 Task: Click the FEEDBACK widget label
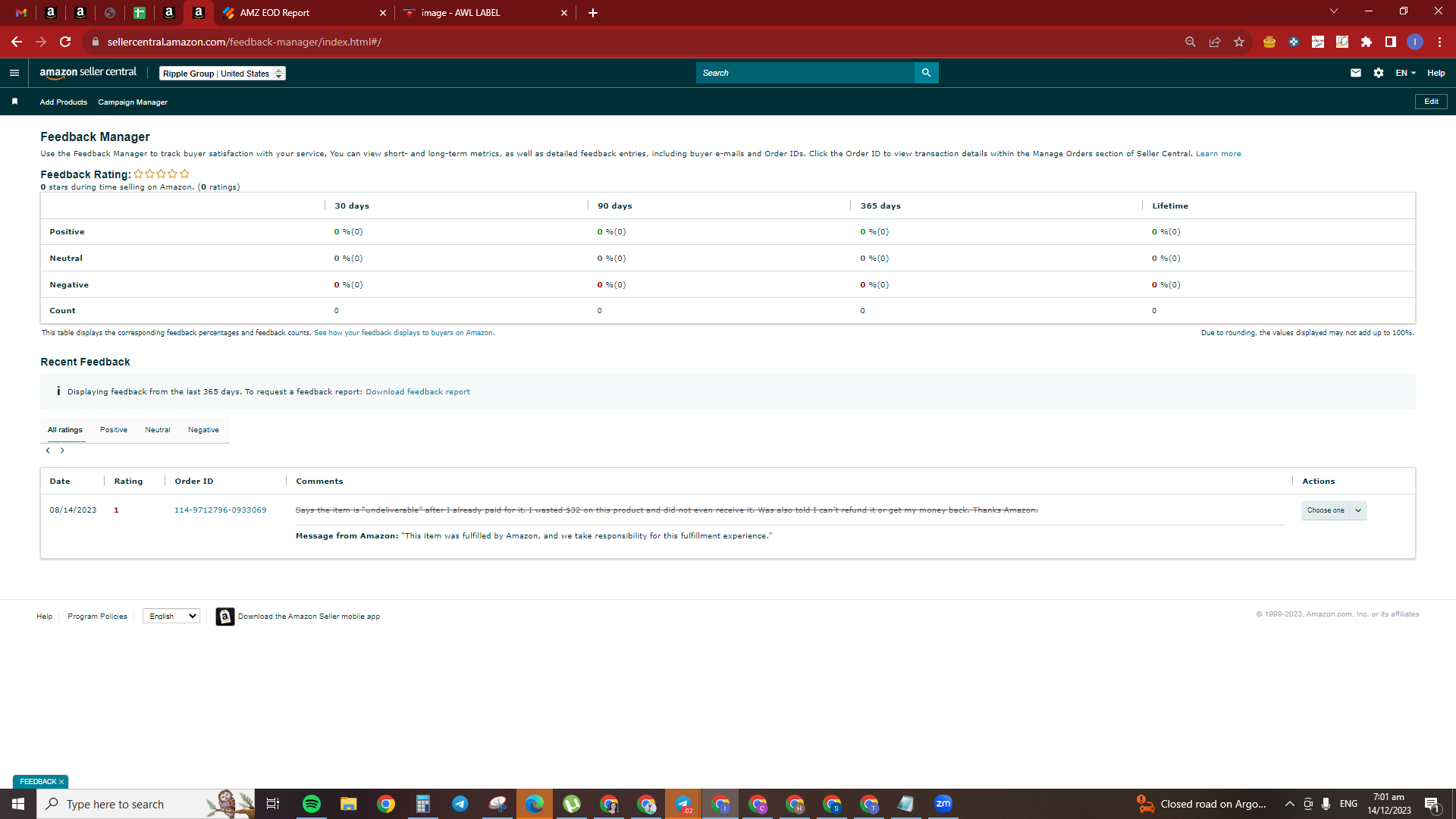(38, 782)
